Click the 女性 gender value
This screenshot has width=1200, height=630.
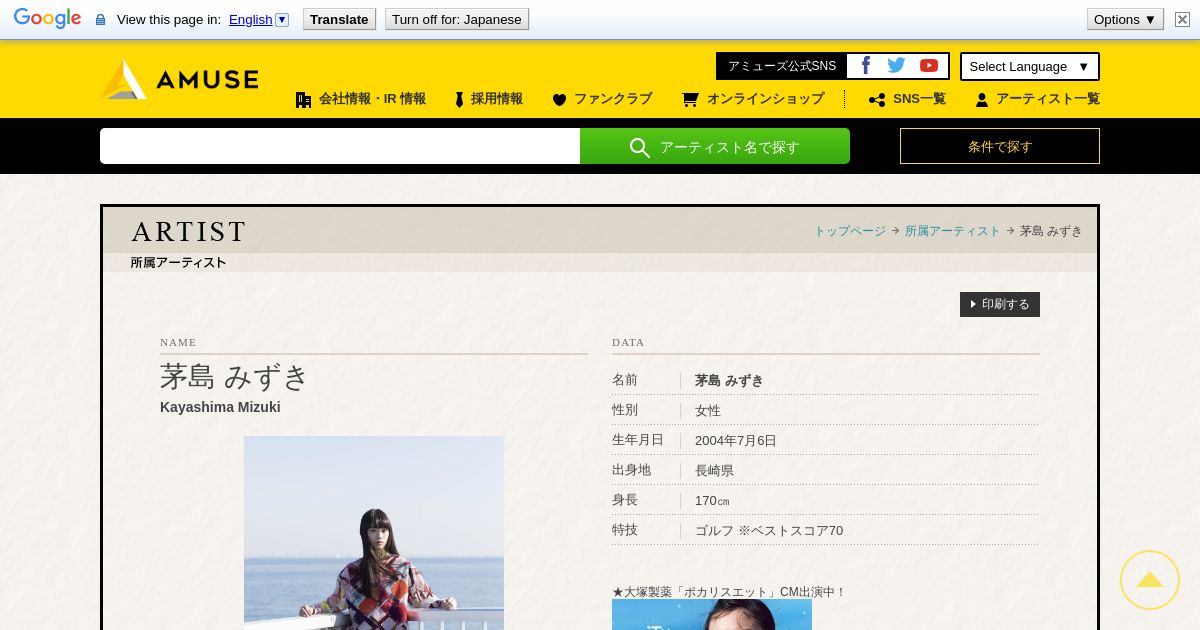point(708,411)
